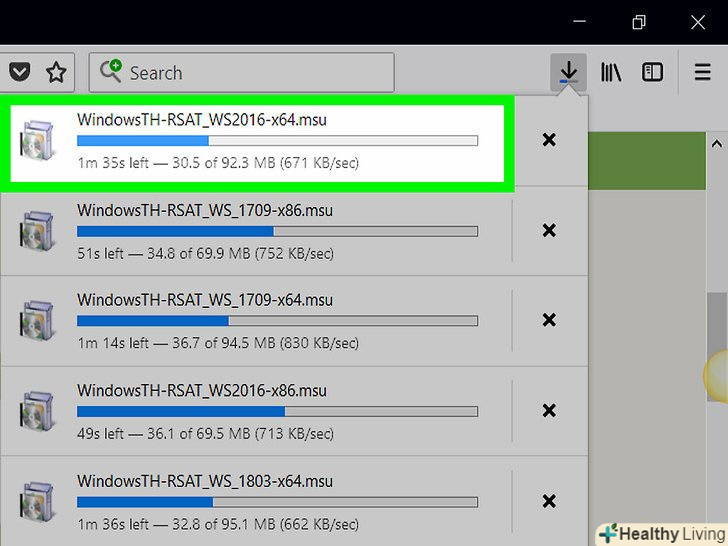Toggle the Downloads arrow toolbar button
Viewport: 728px width, 546px height.
tap(568, 72)
